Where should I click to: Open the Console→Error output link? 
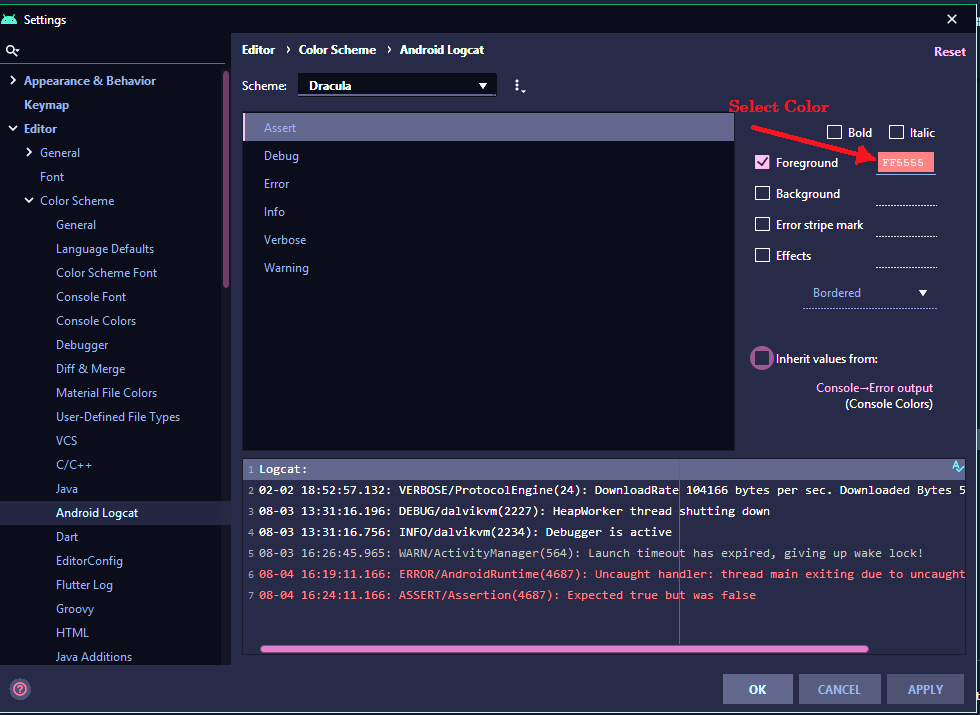[x=874, y=388]
